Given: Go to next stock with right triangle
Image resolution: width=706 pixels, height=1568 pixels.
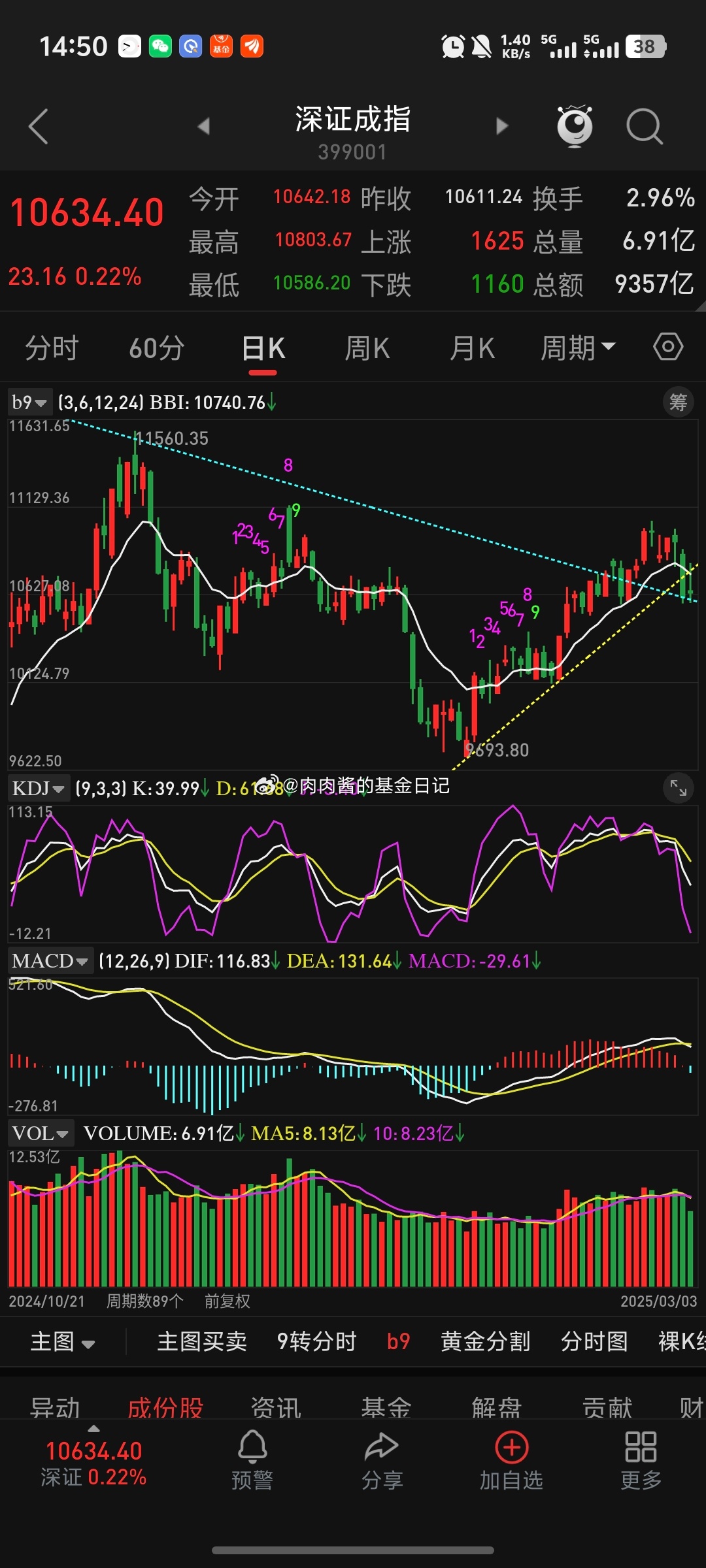Looking at the screenshot, I should pos(501,126).
